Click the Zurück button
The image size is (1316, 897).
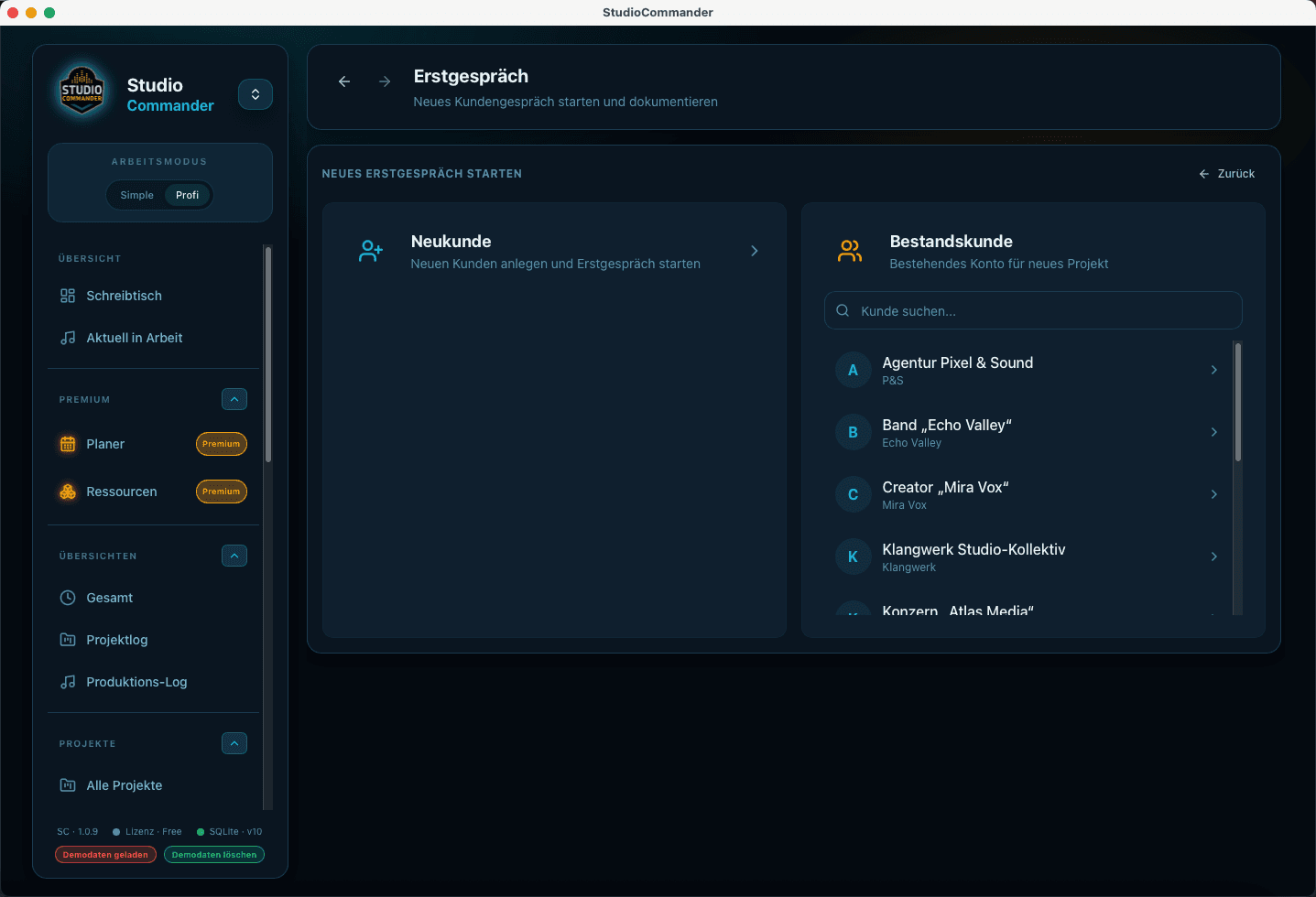pyautogui.click(x=1227, y=174)
